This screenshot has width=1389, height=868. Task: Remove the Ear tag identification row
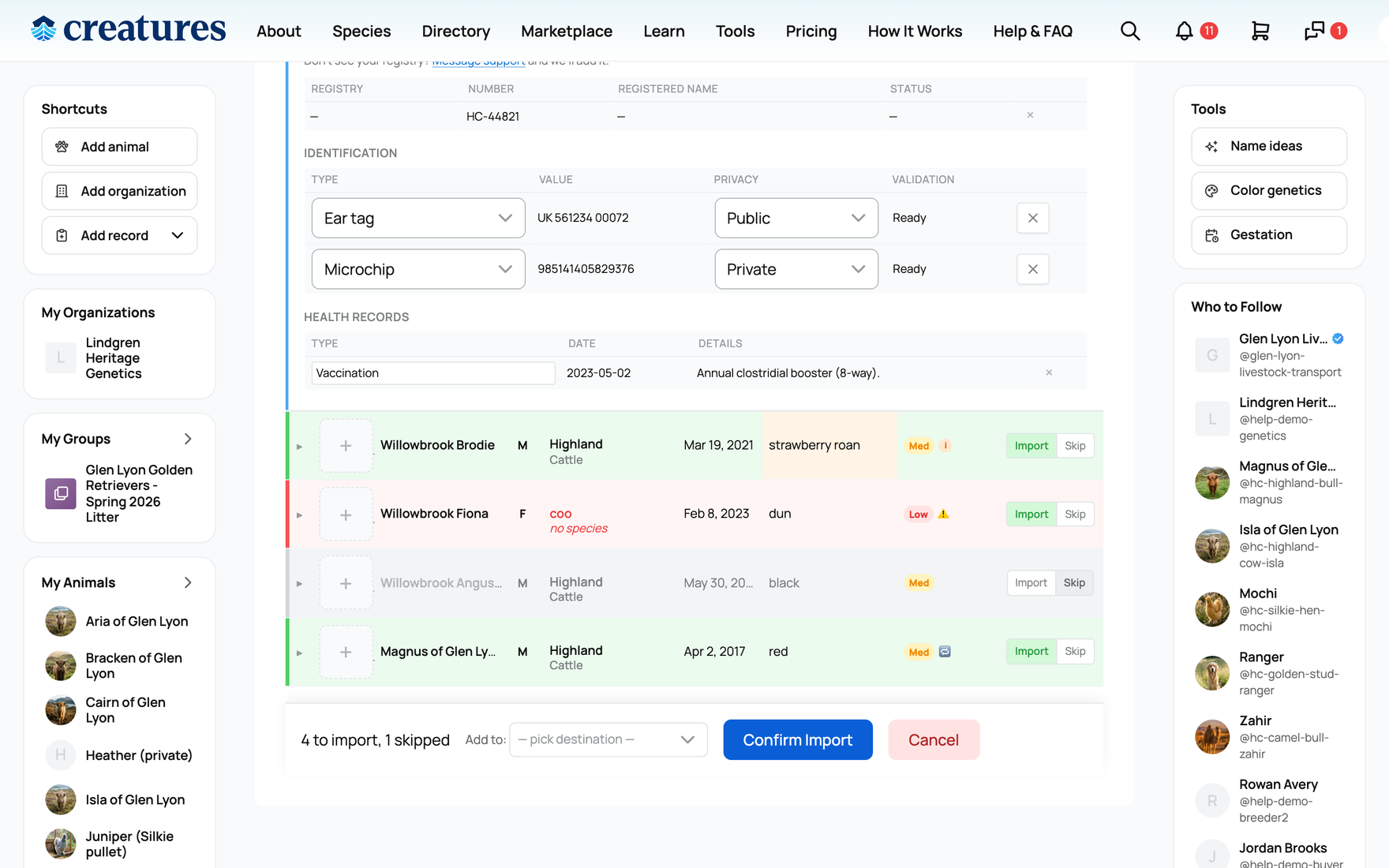click(1032, 218)
